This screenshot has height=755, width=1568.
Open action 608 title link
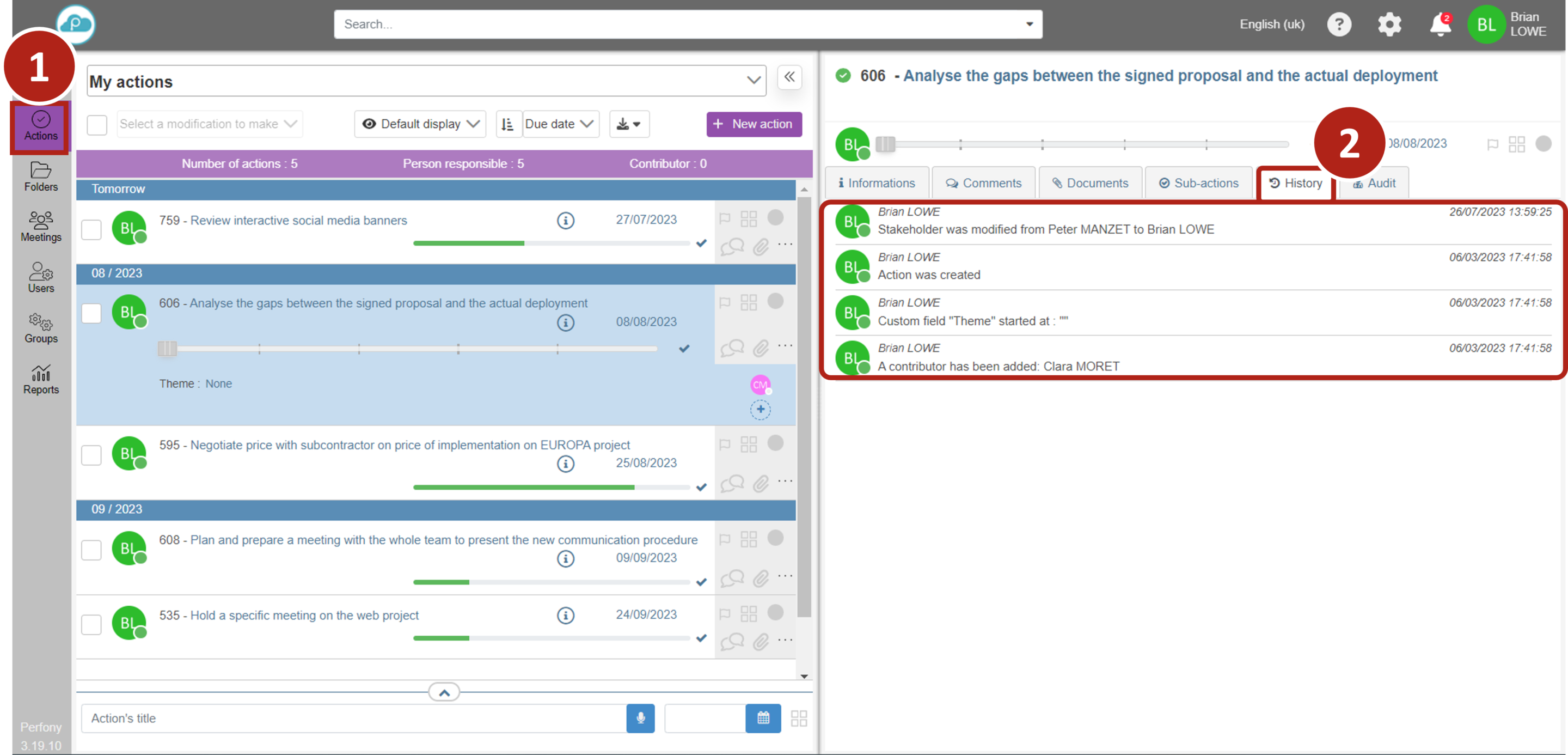pyautogui.click(x=444, y=540)
